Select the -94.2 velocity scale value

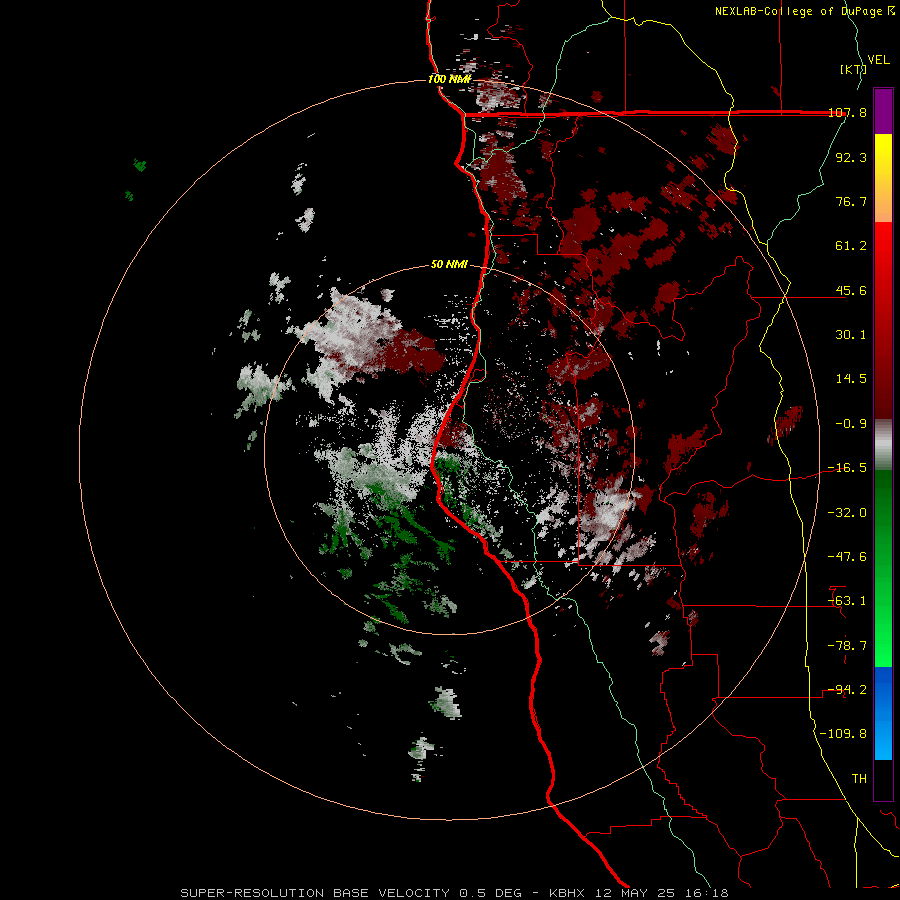click(x=847, y=690)
